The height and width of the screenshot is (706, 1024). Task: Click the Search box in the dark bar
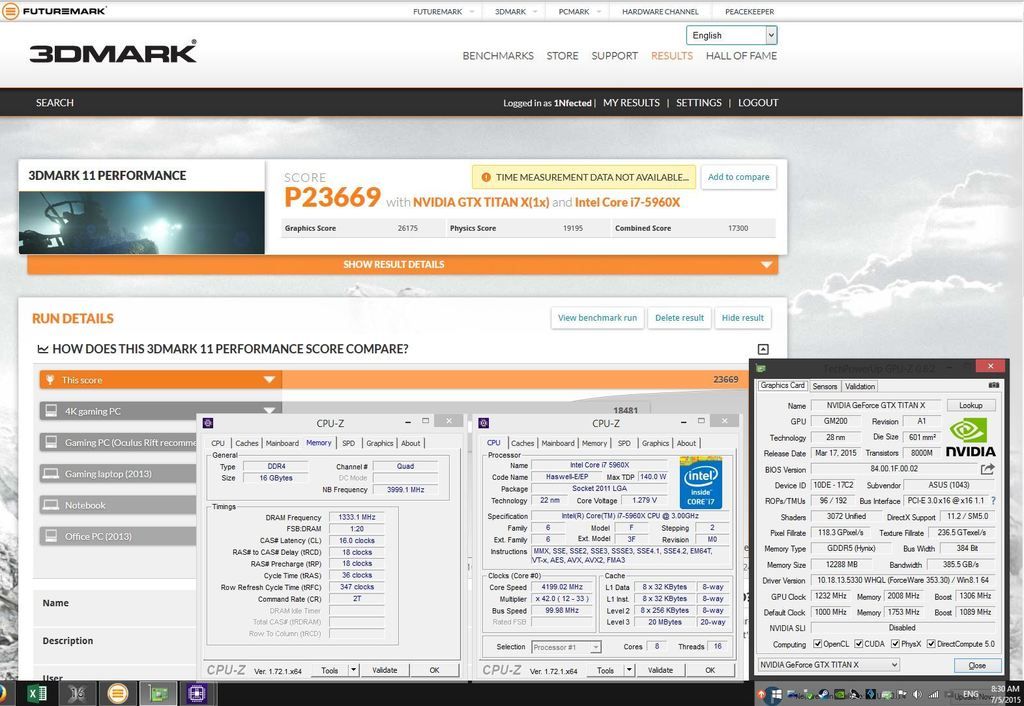click(x=55, y=103)
